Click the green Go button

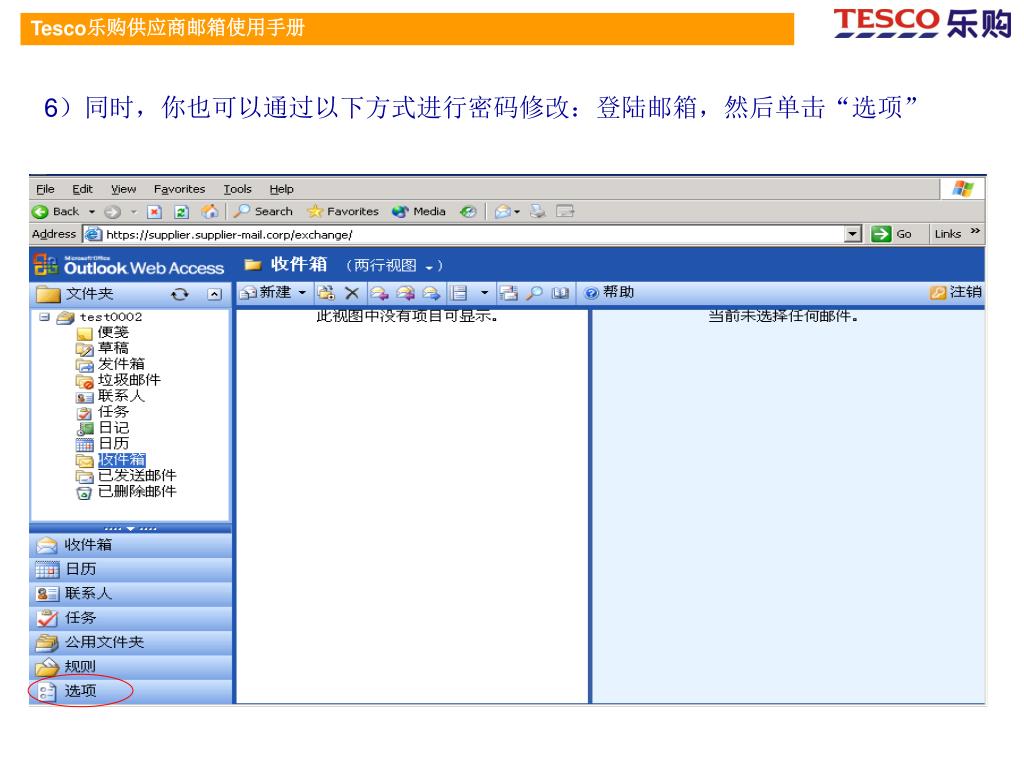892,234
